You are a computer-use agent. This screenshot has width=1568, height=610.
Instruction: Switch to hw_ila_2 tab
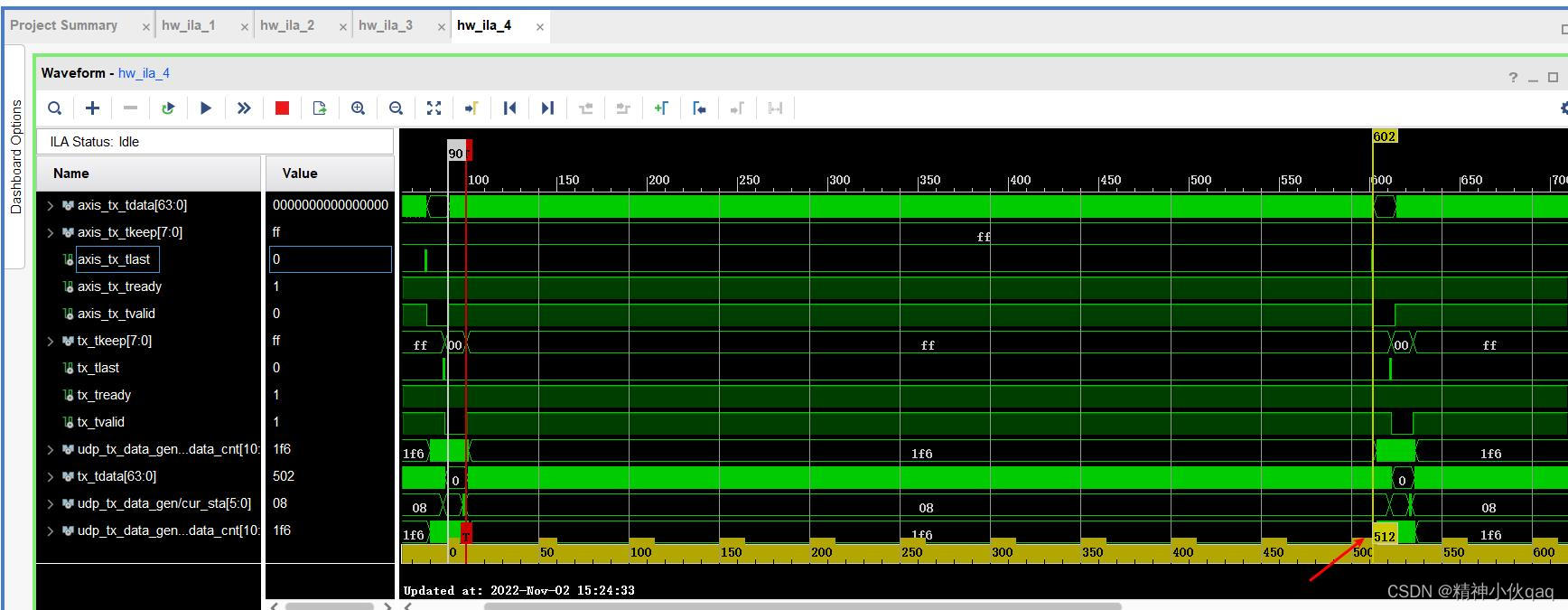pos(287,25)
